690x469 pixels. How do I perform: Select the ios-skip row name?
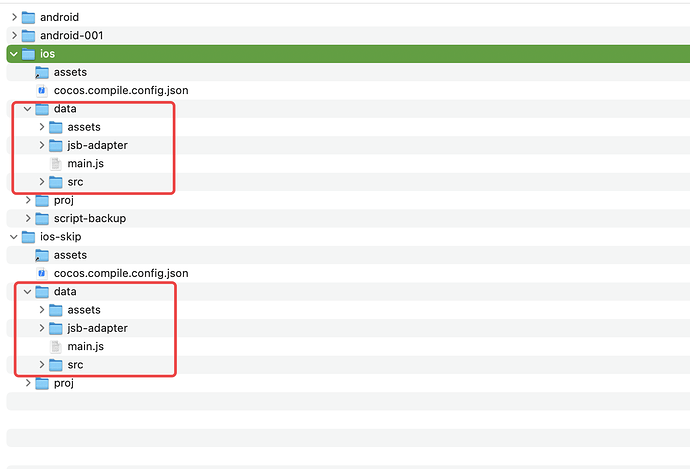coord(61,237)
